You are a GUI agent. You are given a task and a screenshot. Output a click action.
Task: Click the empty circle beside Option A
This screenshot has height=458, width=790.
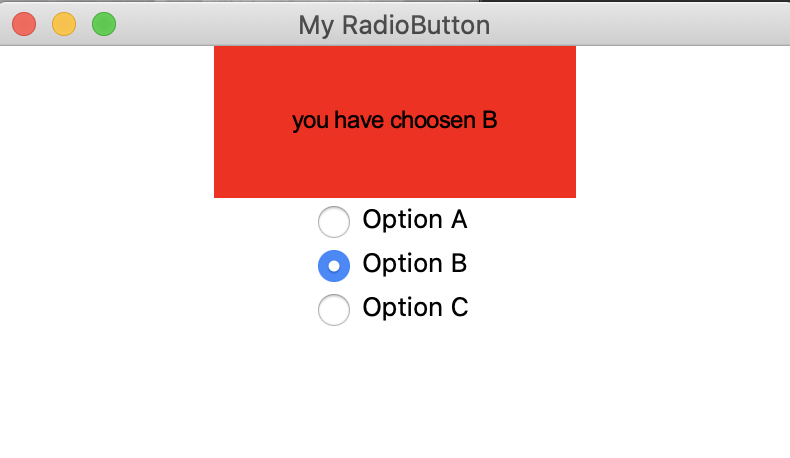coord(334,221)
